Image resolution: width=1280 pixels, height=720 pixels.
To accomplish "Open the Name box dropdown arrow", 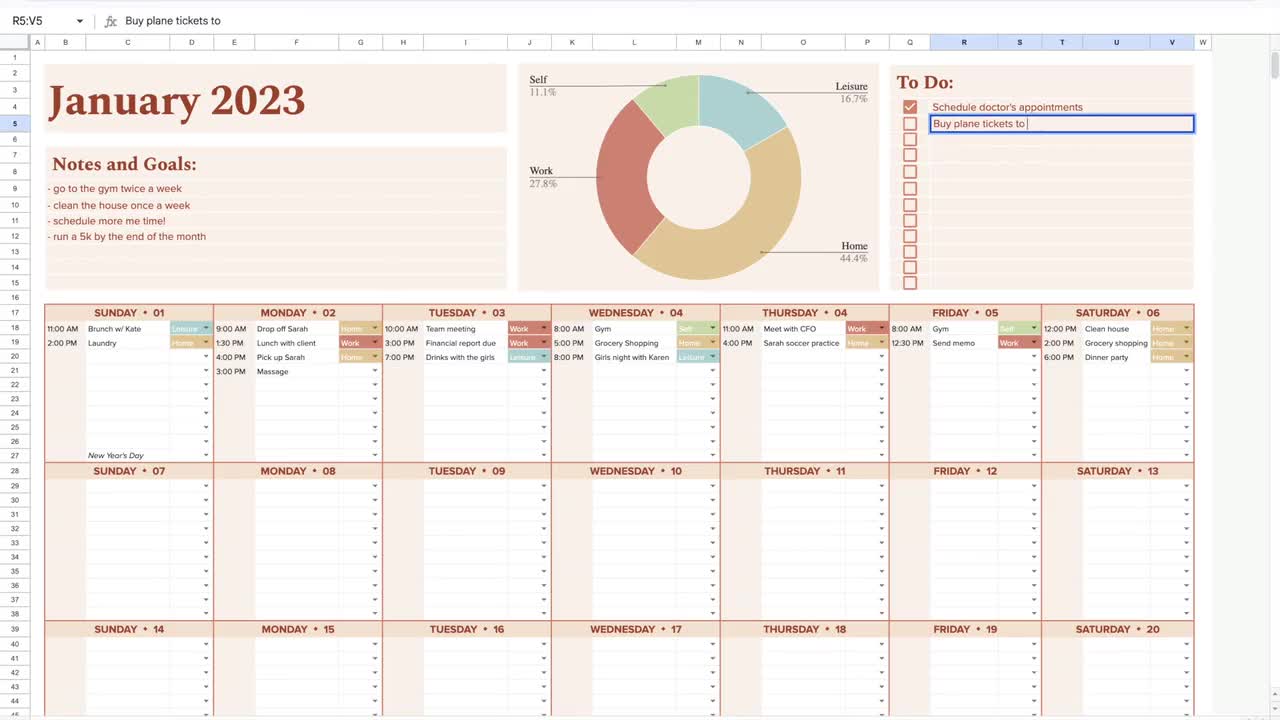I will 80,21.
